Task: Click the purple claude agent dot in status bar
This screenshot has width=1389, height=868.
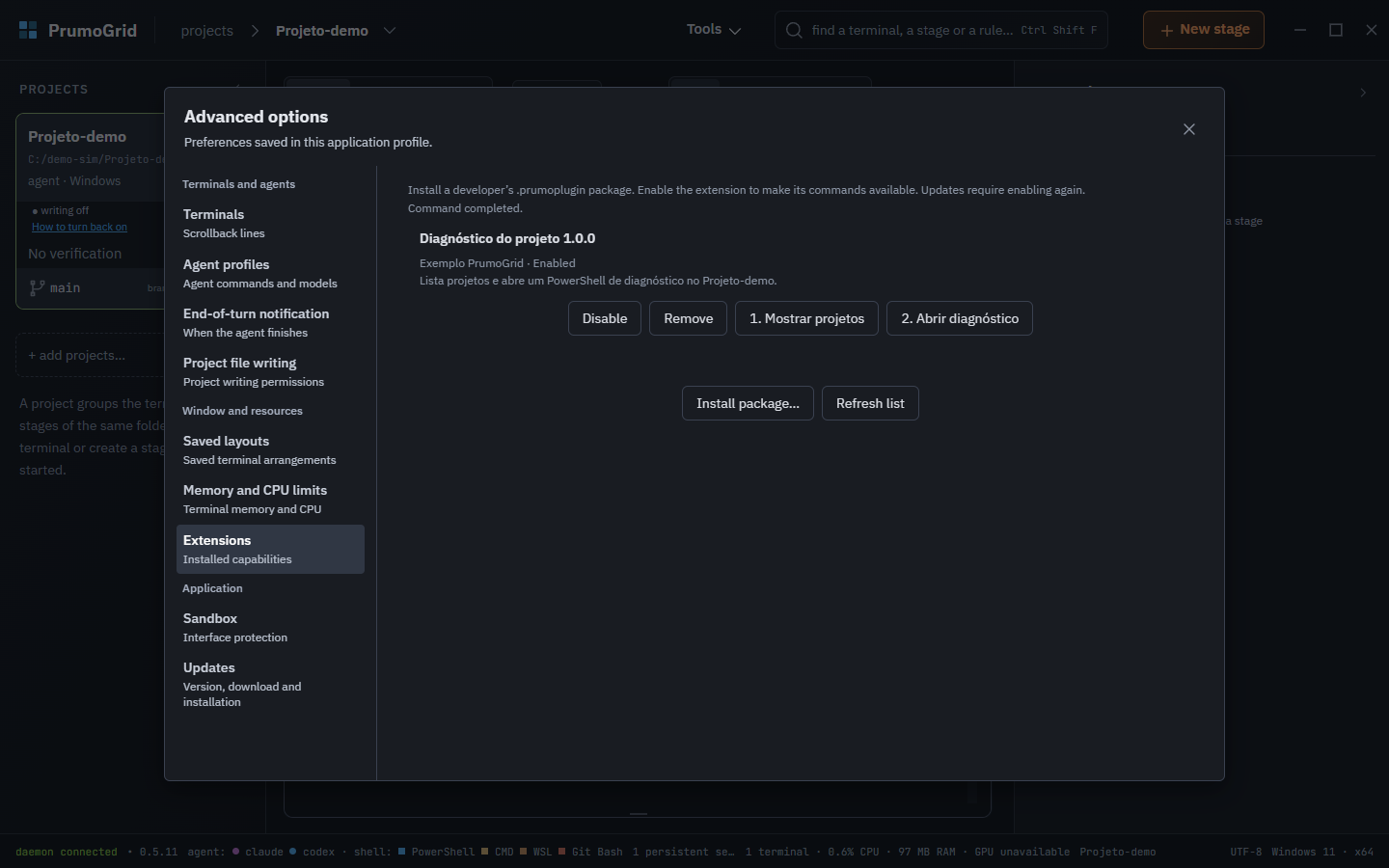Action: click(x=235, y=851)
